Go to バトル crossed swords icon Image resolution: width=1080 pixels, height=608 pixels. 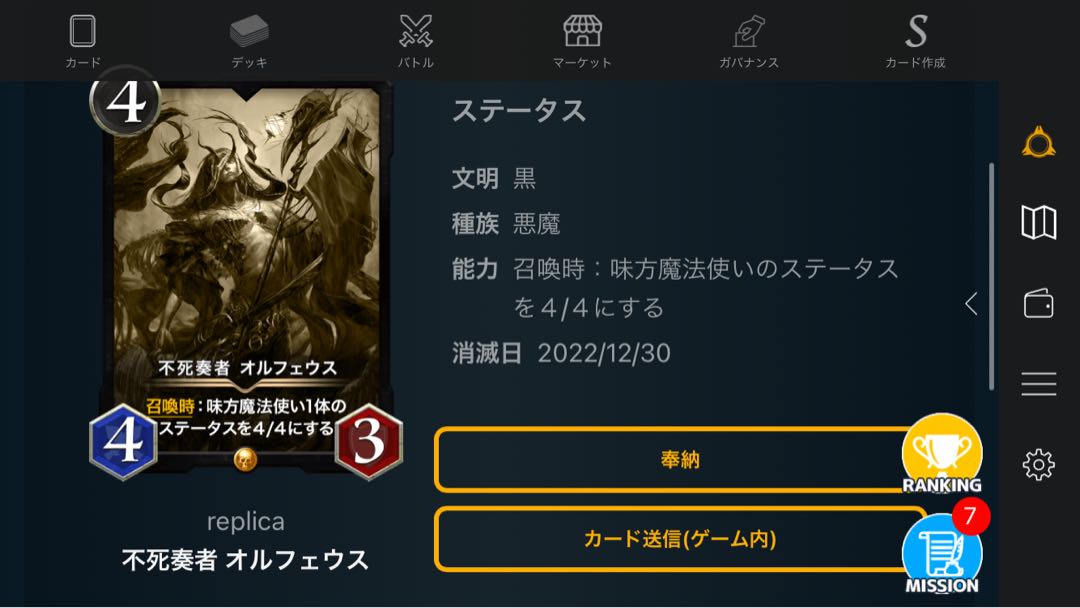pyautogui.click(x=416, y=32)
